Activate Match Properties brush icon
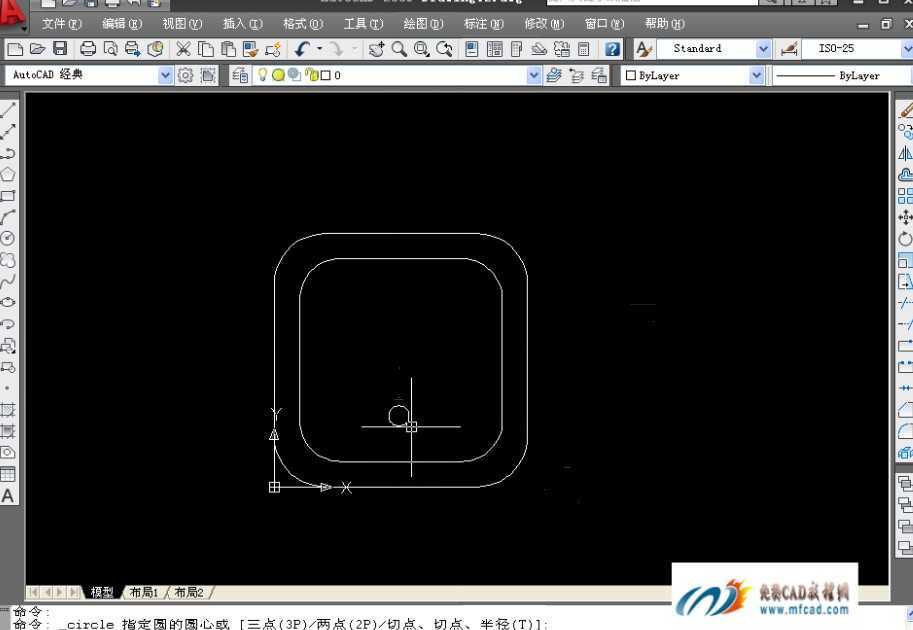Viewport: 913px width, 630px height. coord(250,49)
